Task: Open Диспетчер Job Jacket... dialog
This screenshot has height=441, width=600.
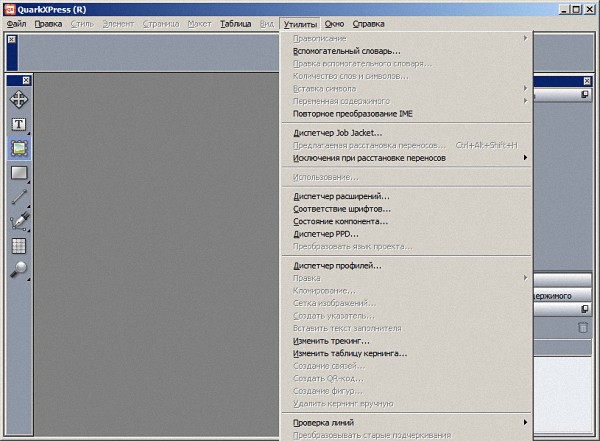Action: [337, 132]
